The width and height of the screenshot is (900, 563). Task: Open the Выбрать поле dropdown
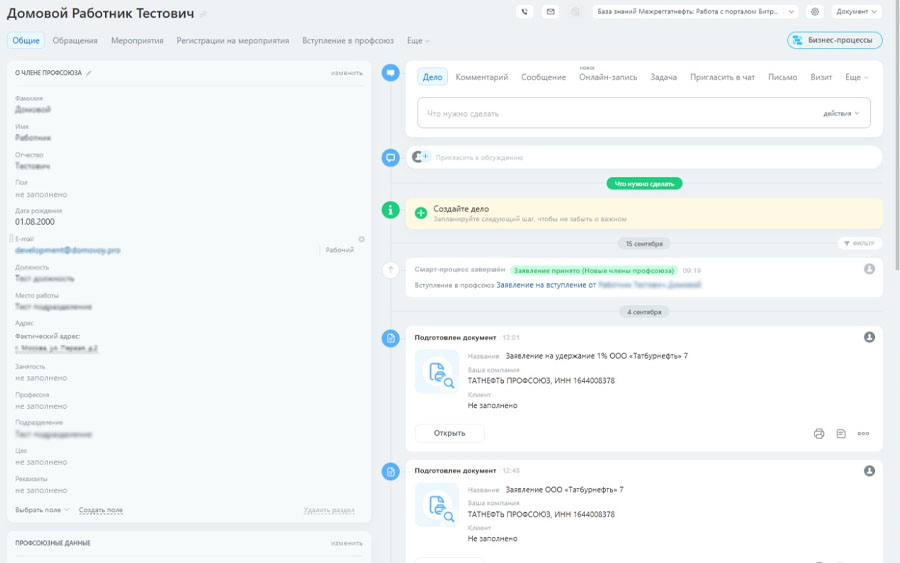(x=42, y=510)
